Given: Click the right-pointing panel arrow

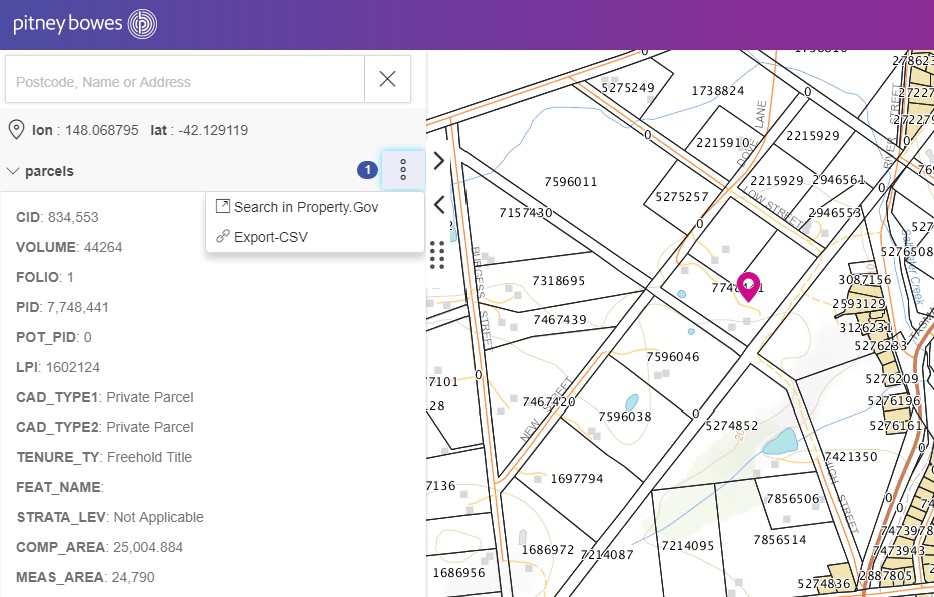Looking at the screenshot, I should pos(438,160).
